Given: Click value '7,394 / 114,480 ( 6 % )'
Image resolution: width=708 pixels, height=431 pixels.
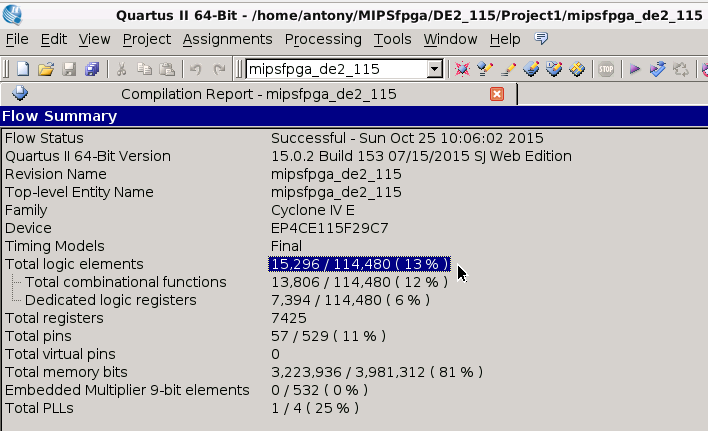Looking at the screenshot, I should [350, 300].
